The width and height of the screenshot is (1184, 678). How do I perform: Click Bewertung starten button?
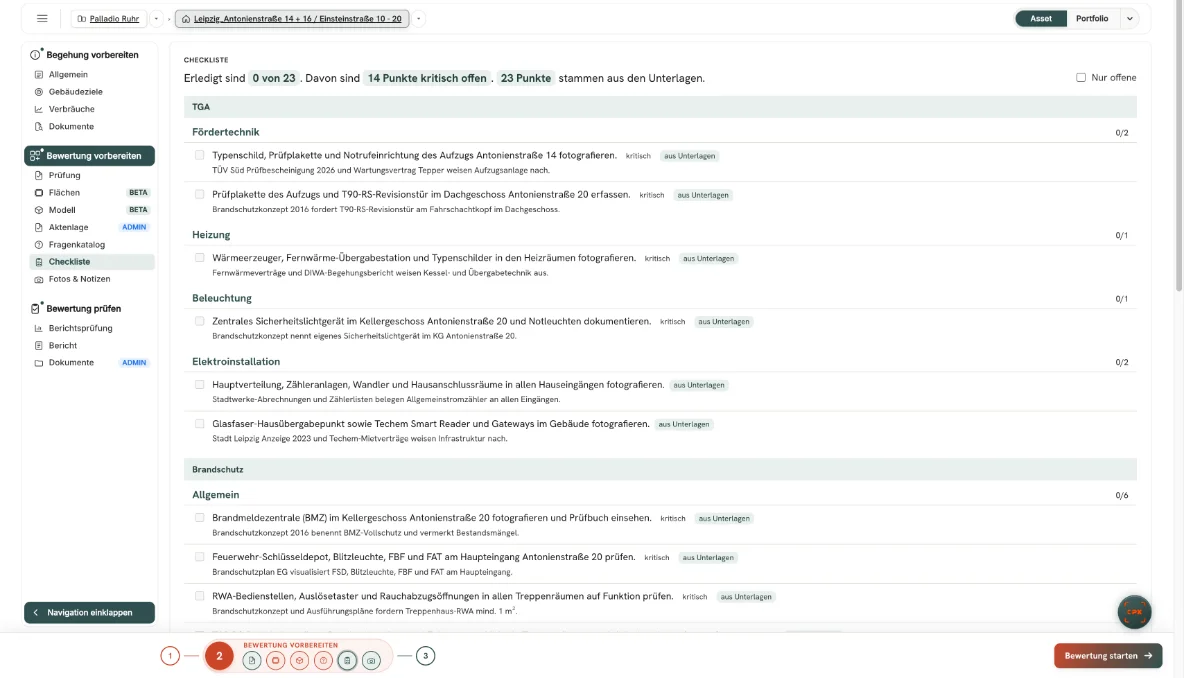coord(1108,656)
